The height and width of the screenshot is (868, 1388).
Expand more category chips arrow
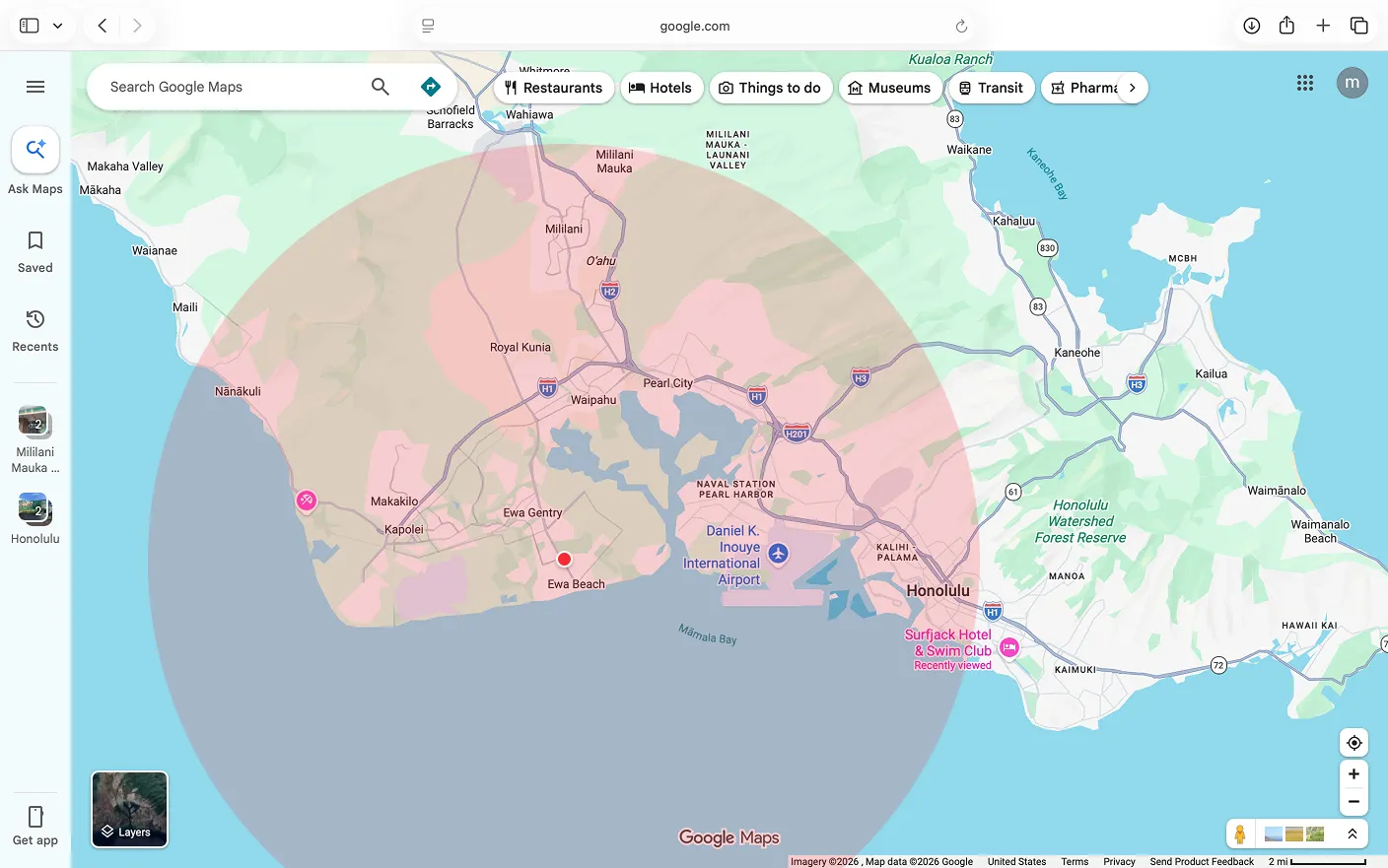(1133, 88)
